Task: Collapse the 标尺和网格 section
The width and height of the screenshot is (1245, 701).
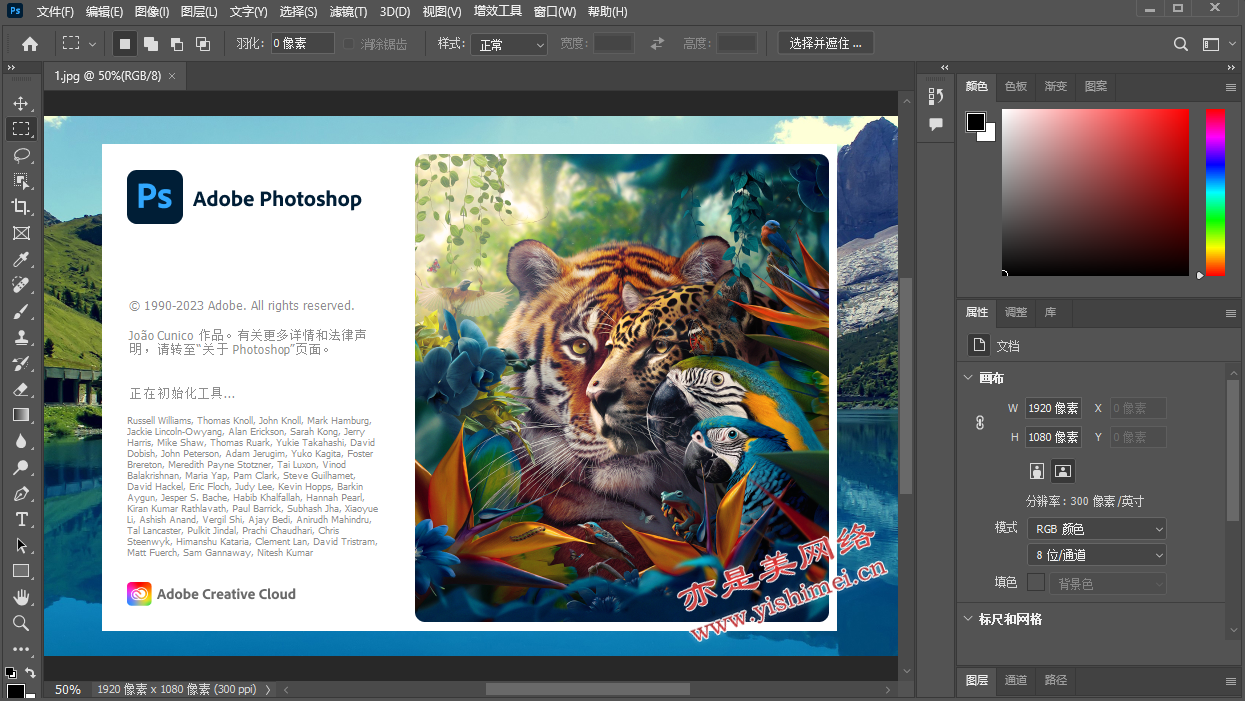Action: [x=968, y=619]
